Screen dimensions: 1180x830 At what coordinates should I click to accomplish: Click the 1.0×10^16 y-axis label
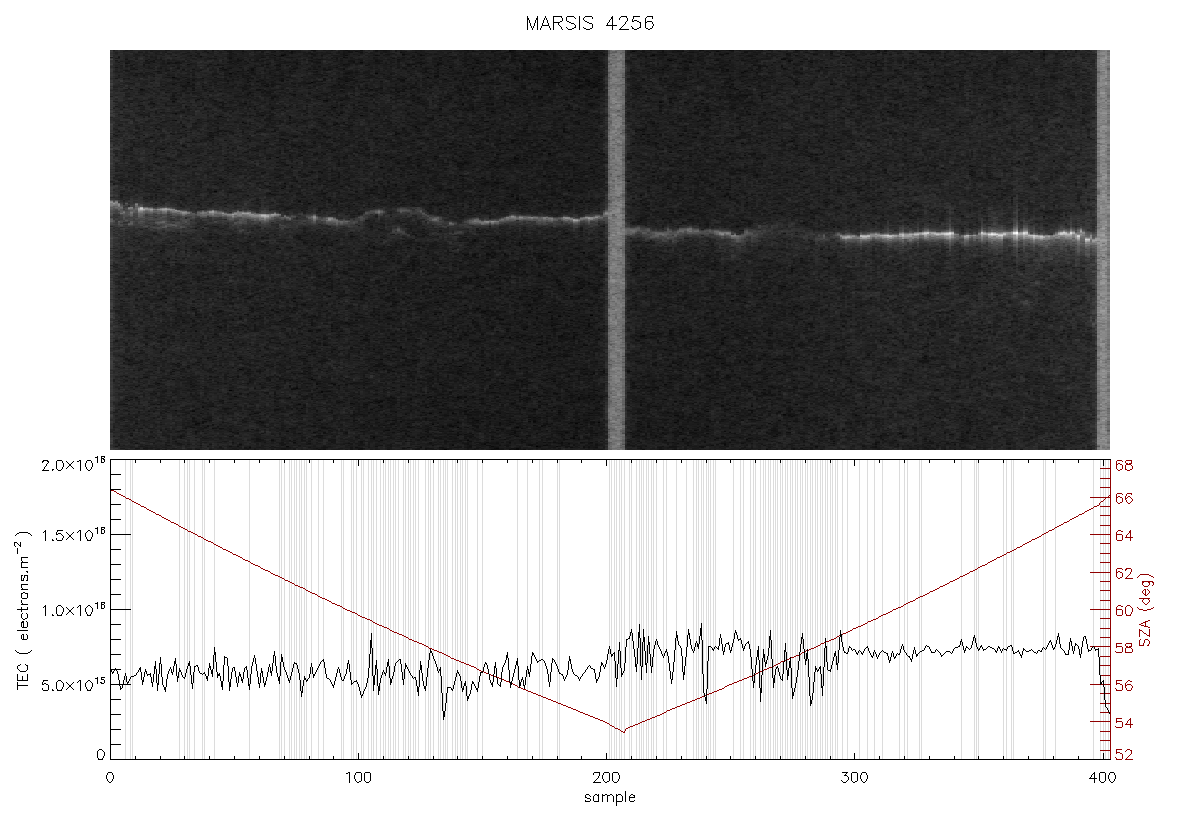[x=71, y=610]
